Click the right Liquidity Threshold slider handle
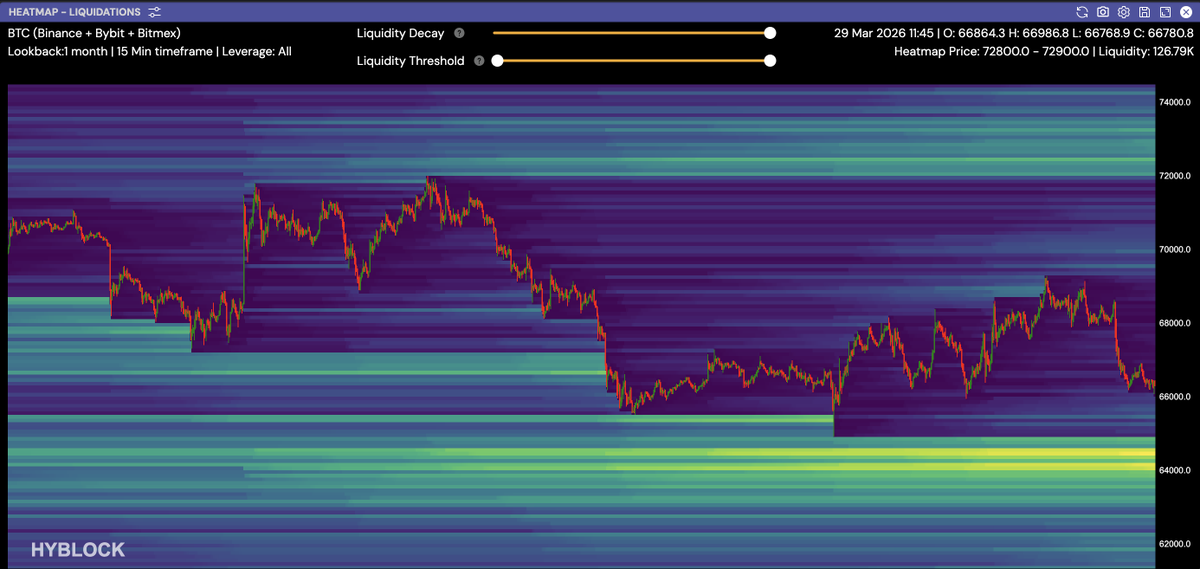This screenshot has width=1200, height=569. click(770, 61)
